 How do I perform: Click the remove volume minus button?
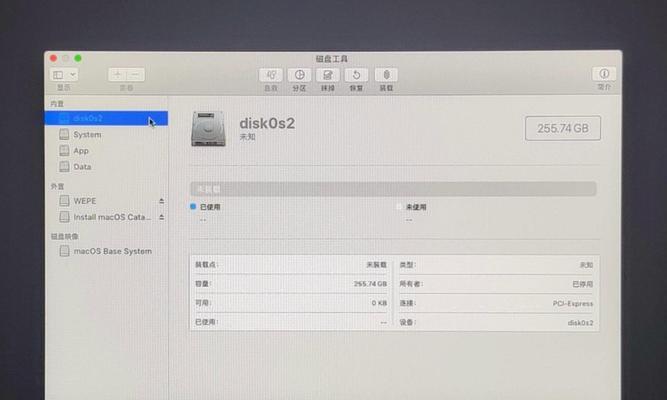(x=136, y=75)
